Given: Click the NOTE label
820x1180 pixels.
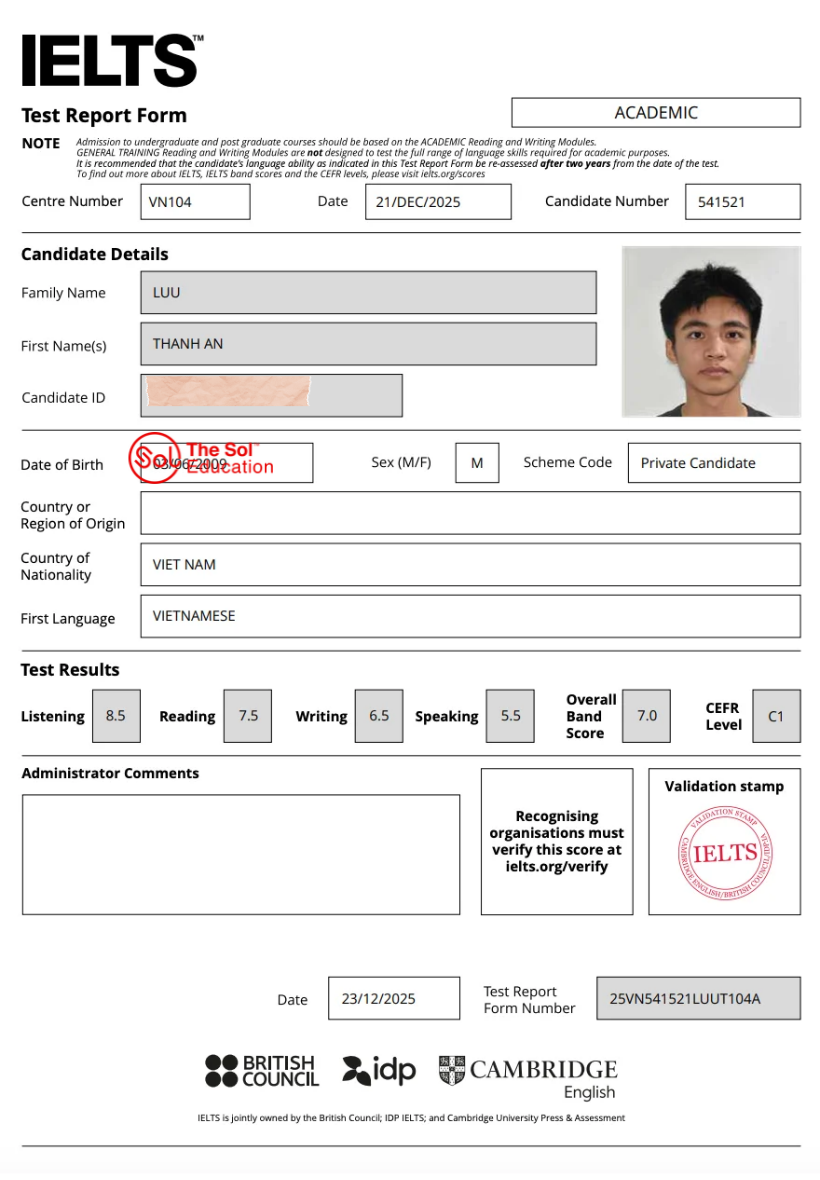Looking at the screenshot, I should click(x=41, y=144).
